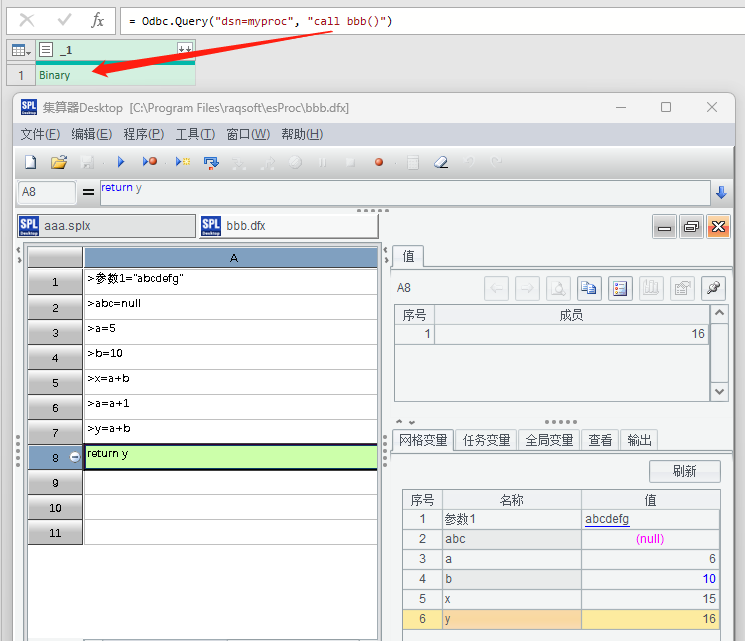Viewport: 745px width, 641px height.
Task: Collapse cell A8 using the minus toggle
Action: (75, 456)
